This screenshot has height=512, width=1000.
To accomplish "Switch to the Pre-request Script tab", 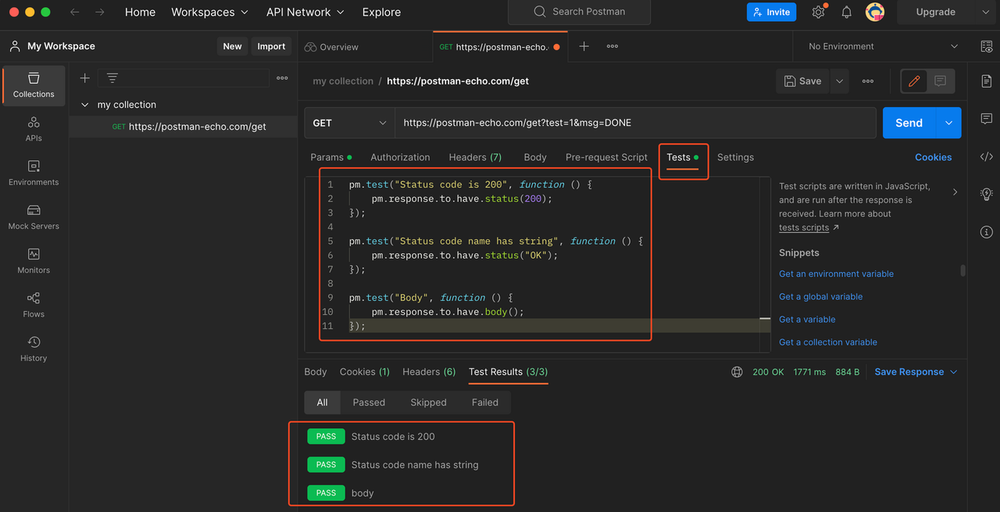I will point(606,157).
